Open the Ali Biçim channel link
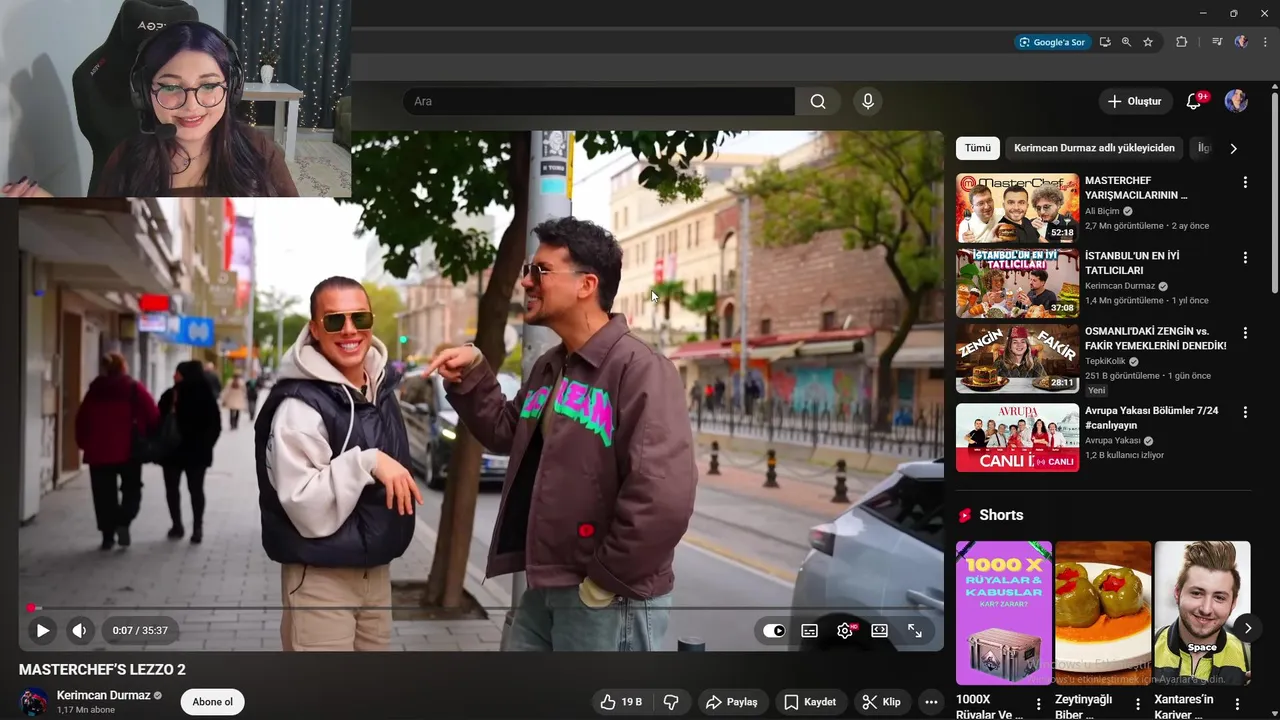The height and width of the screenshot is (720, 1280). 1102,212
